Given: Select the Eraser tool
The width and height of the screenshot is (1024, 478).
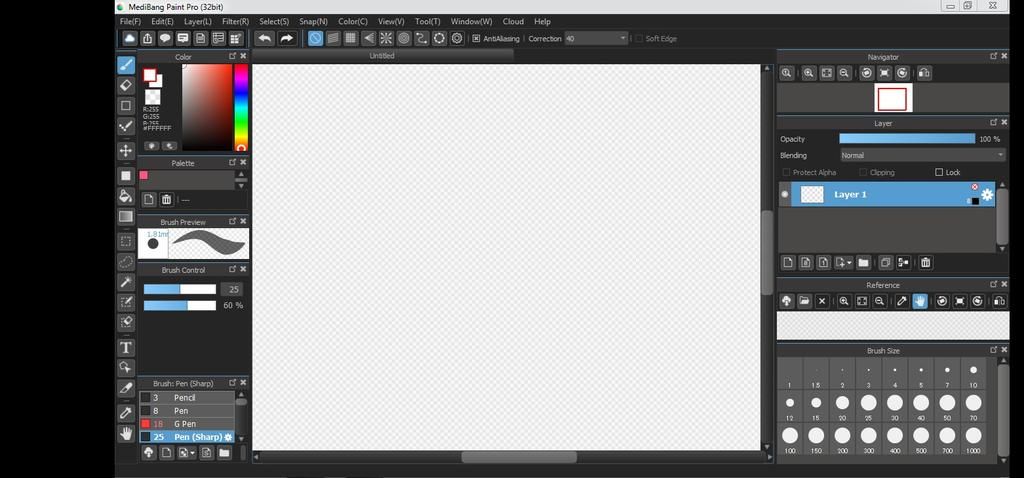Looking at the screenshot, I should pos(126,85).
